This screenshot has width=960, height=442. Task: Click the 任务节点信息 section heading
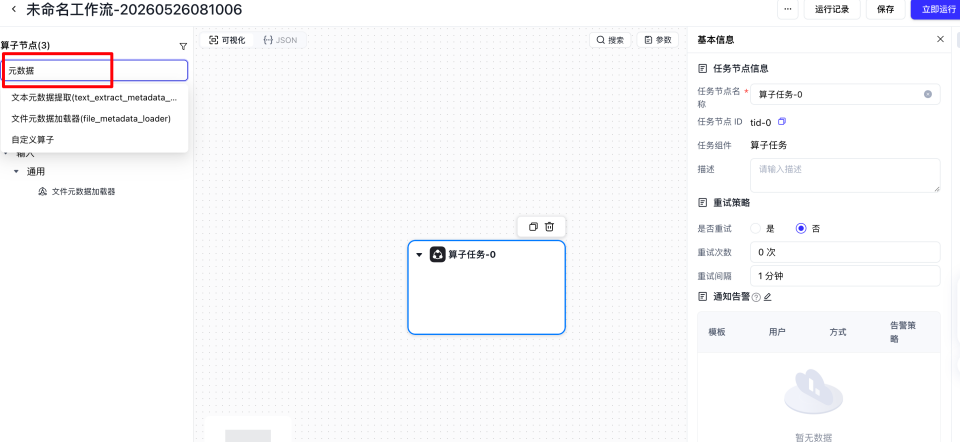741,69
